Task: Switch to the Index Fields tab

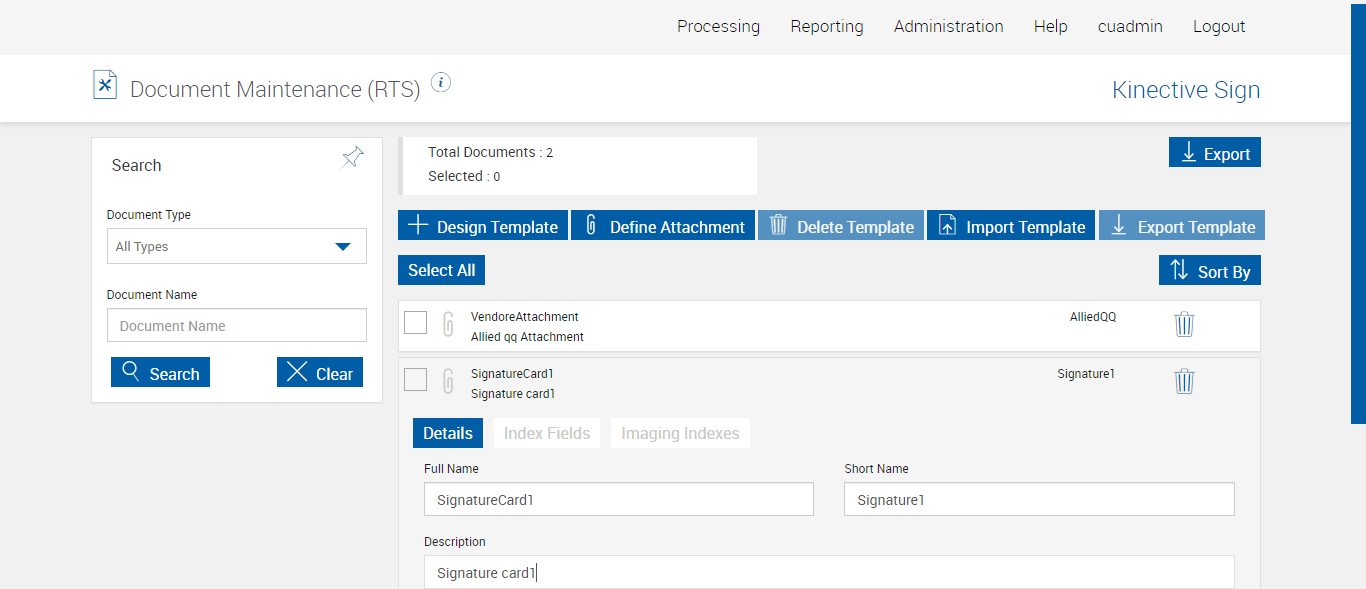Action: point(547,433)
